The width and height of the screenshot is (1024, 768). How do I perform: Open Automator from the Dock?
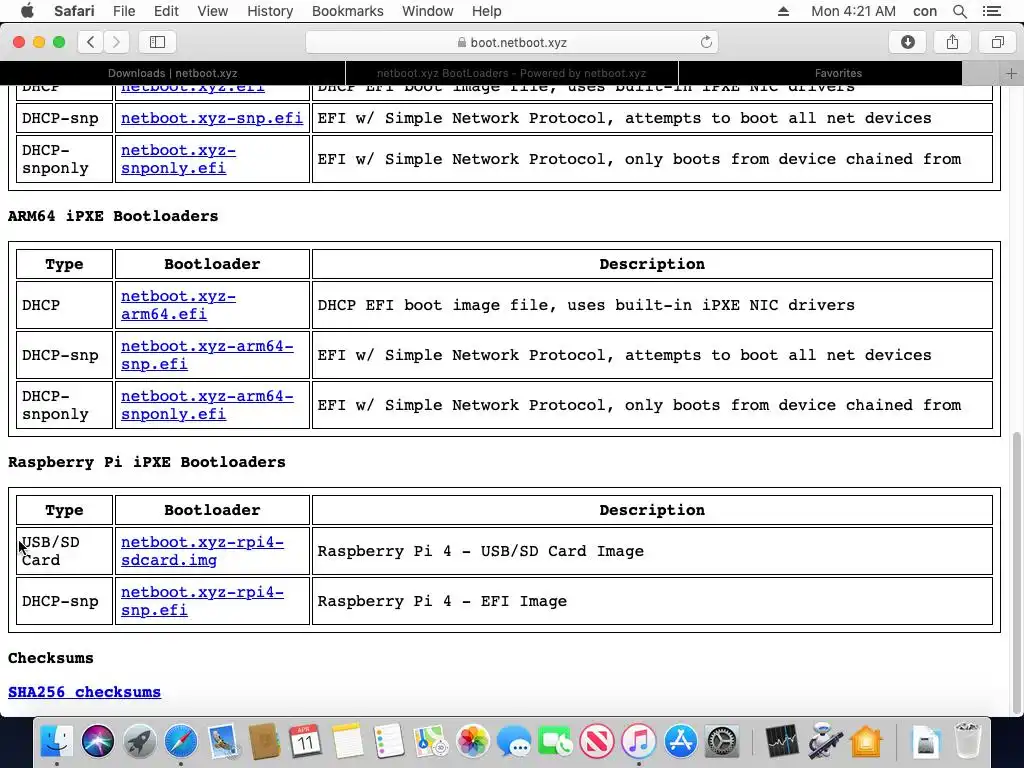click(x=824, y=741)
